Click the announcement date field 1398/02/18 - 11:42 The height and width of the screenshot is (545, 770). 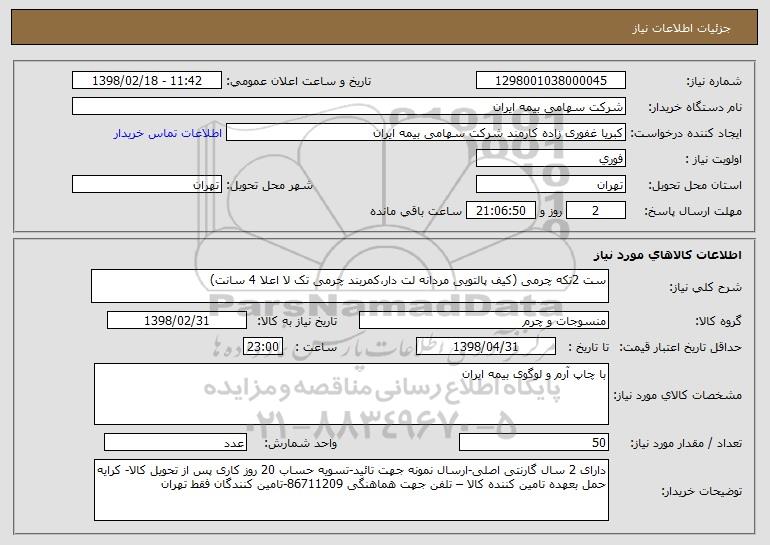click(x=147, y=81)
